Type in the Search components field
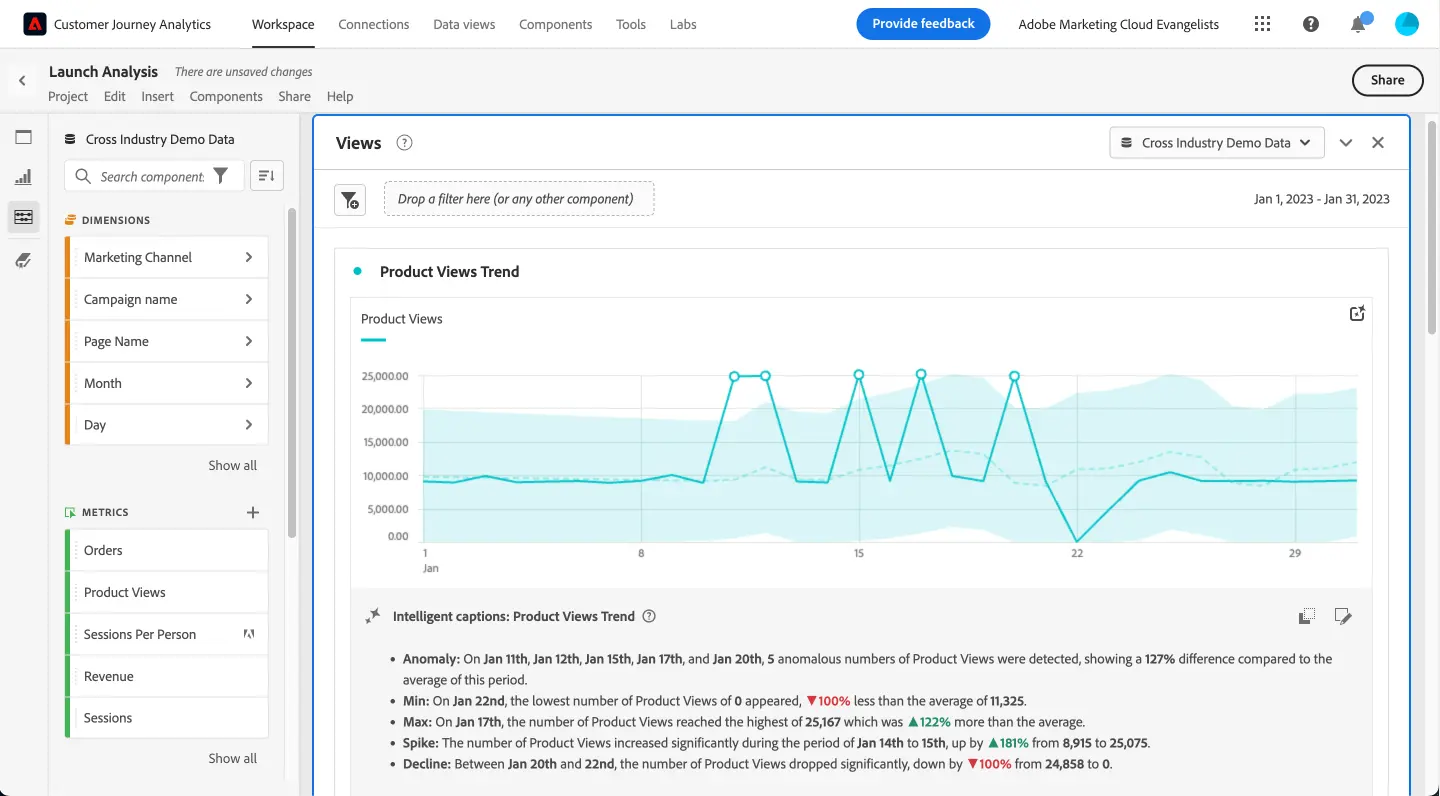Image resolution: width=1440 pixels, height=796 pixels. [x=150, y=175]
